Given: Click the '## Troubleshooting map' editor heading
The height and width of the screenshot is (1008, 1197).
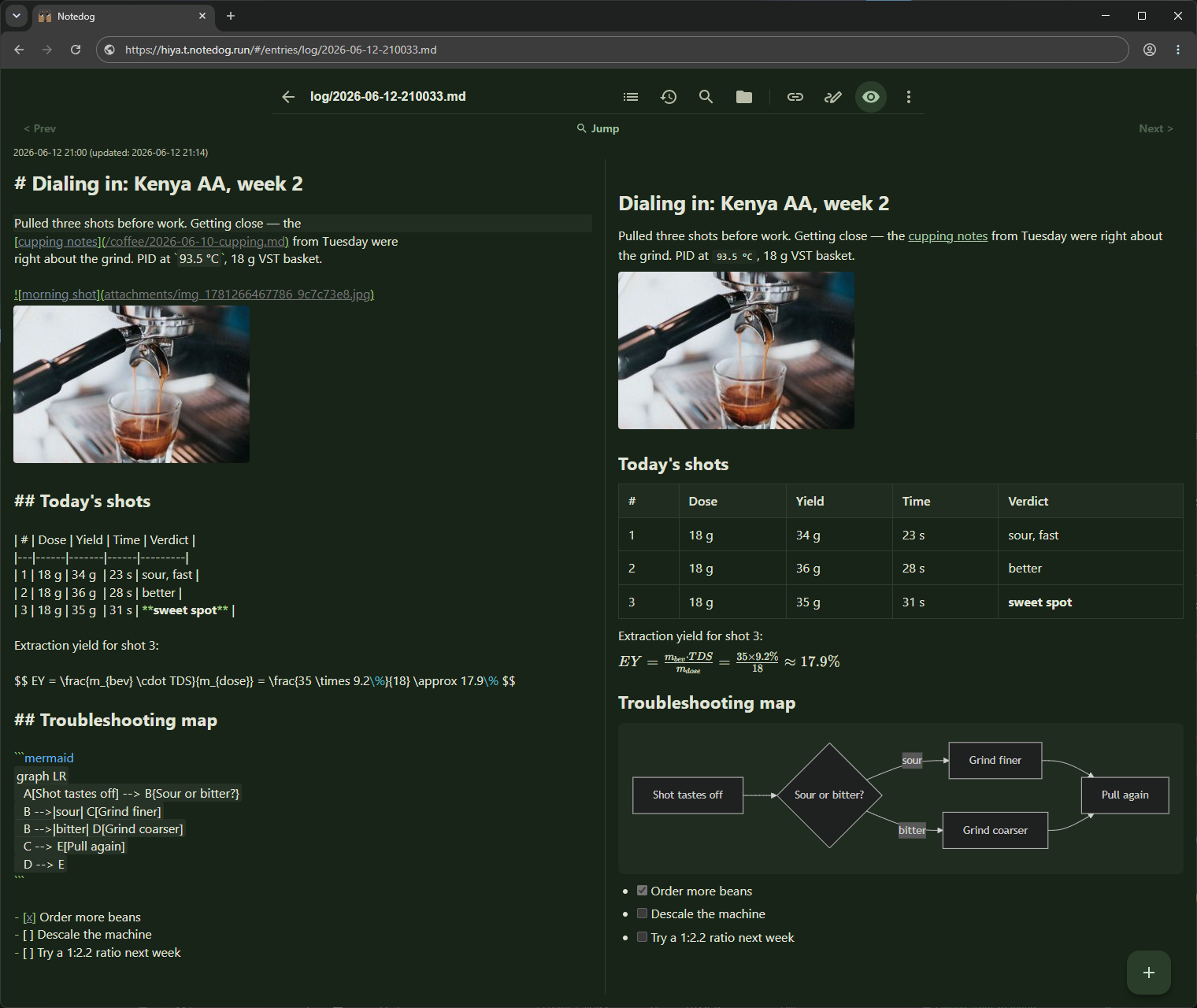Looking at the screenshot, I should 116,720.
